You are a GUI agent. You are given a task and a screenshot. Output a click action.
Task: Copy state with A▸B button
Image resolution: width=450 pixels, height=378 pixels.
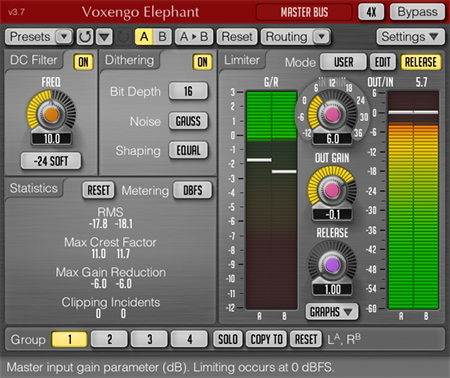(194, 37)
